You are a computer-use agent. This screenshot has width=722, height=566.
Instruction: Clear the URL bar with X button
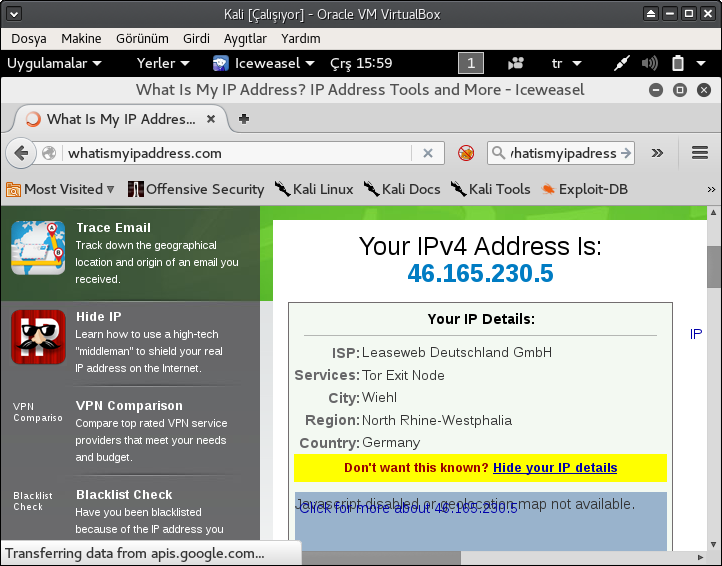point(427,153)
